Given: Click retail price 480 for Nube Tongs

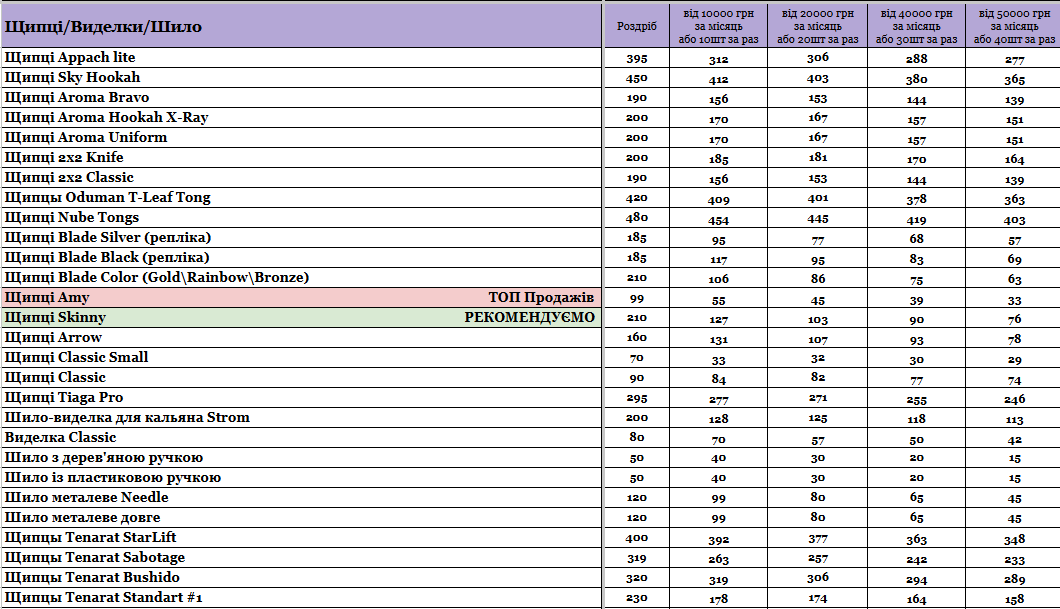Looking at the screenshot, I should (x=637, y=218).
